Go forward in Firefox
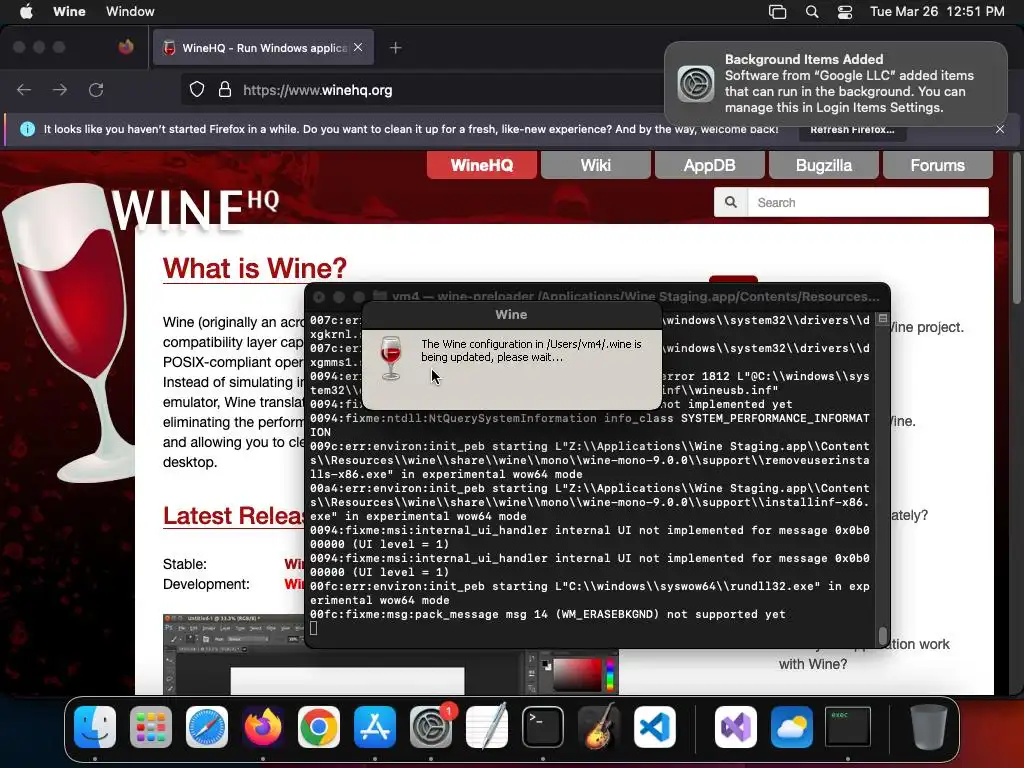The height and width of the screenshot is (768, 1024). pyautogui.click(x=60, y=90)
